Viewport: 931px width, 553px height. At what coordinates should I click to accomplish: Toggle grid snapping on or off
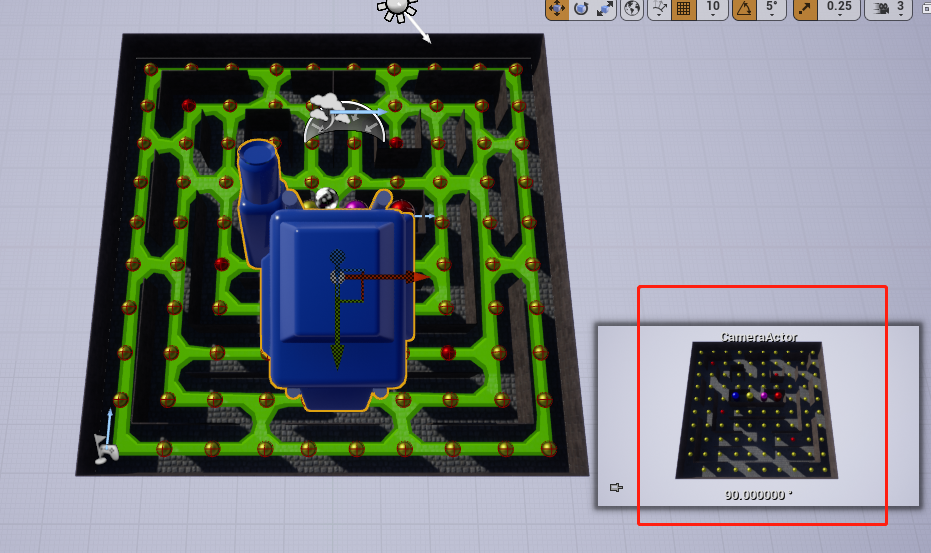[x=683, y=8]
